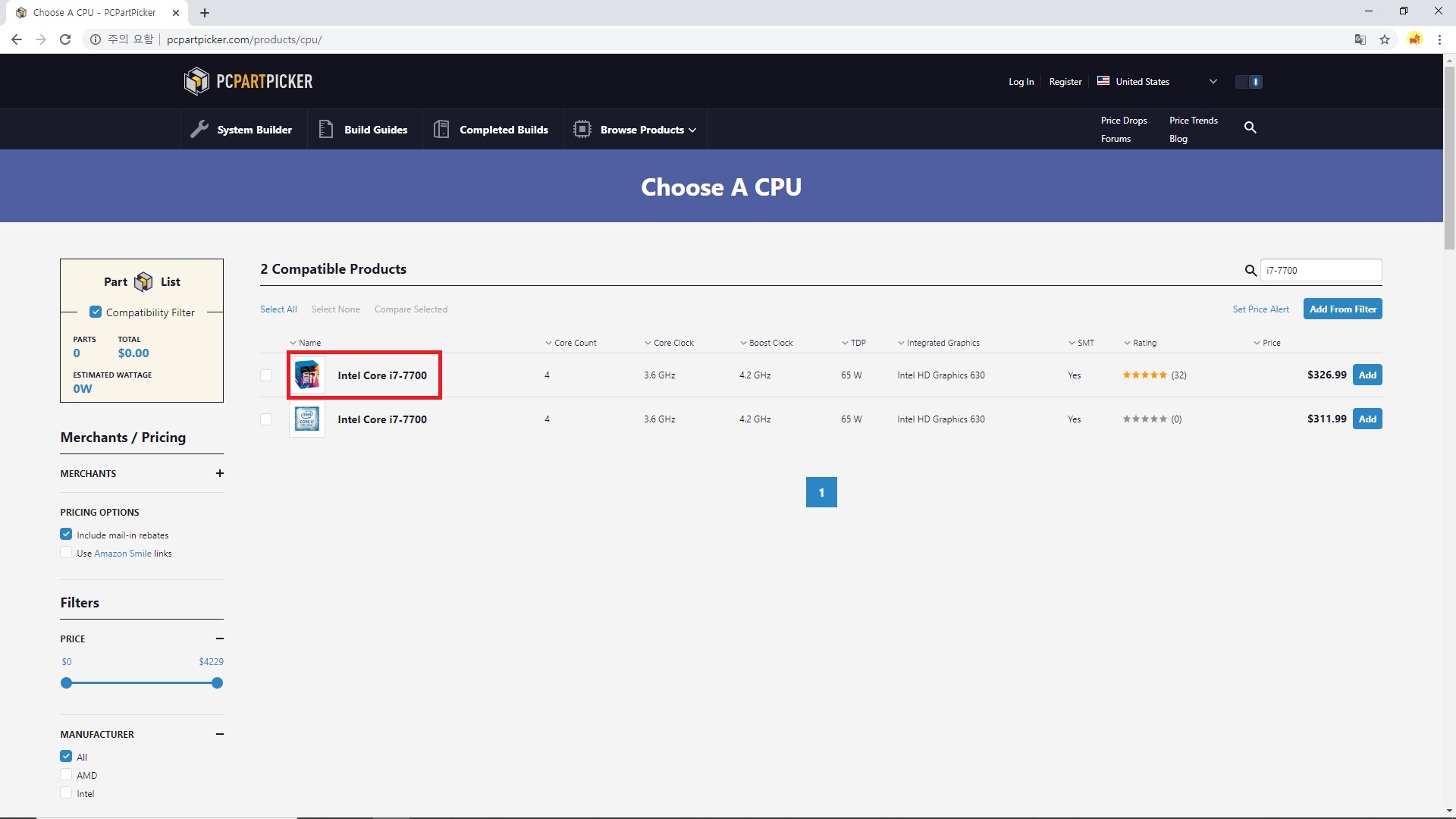The height and width of the screenshot is (819, 1456).
Task: Click the maximum price slider handle
Action: click(218, 683)
